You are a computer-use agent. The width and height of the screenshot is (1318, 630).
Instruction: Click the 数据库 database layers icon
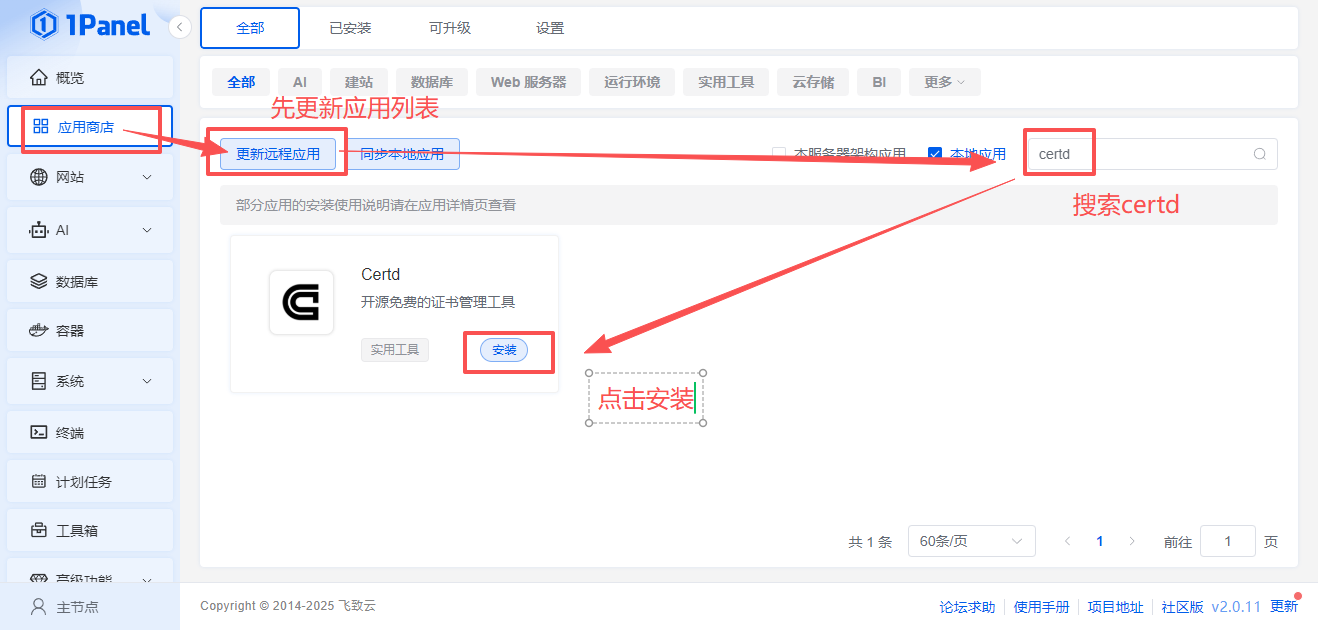39,282
